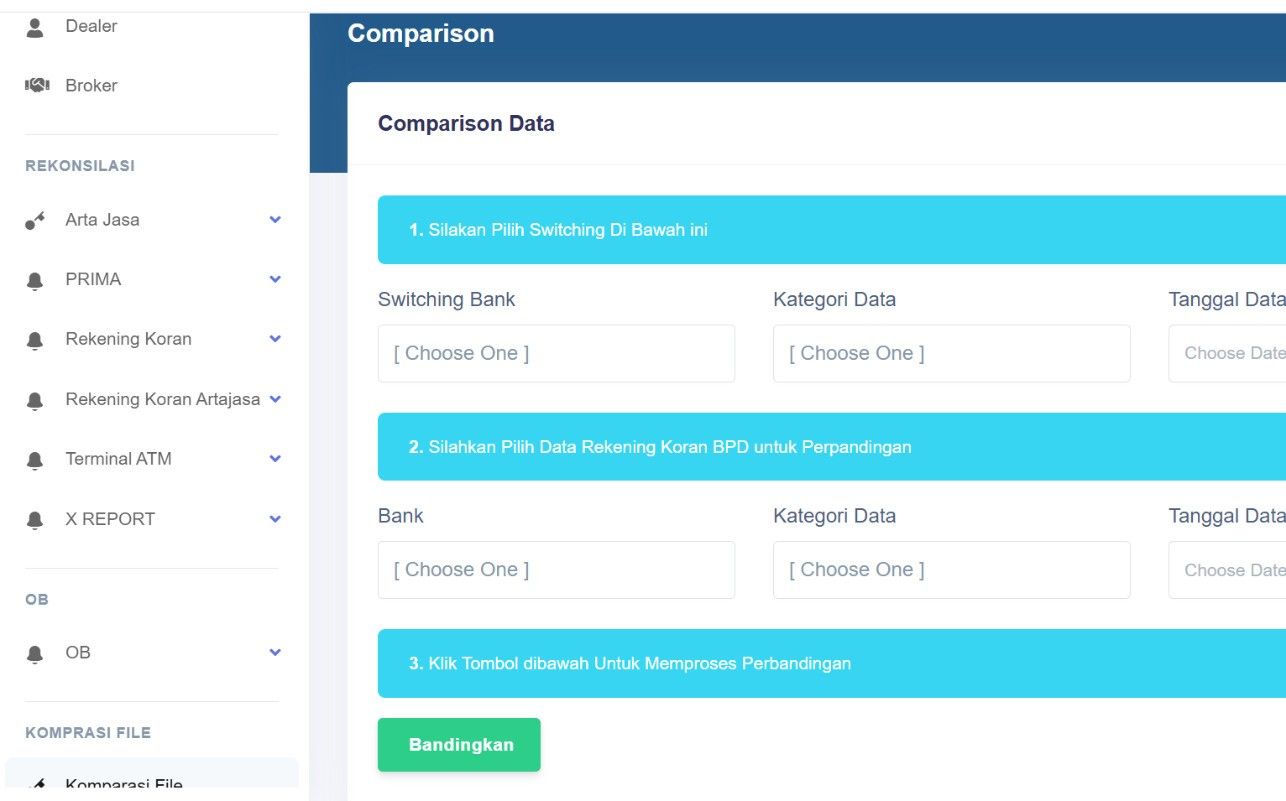Click the person icon next to Dealer

(35, 27)
